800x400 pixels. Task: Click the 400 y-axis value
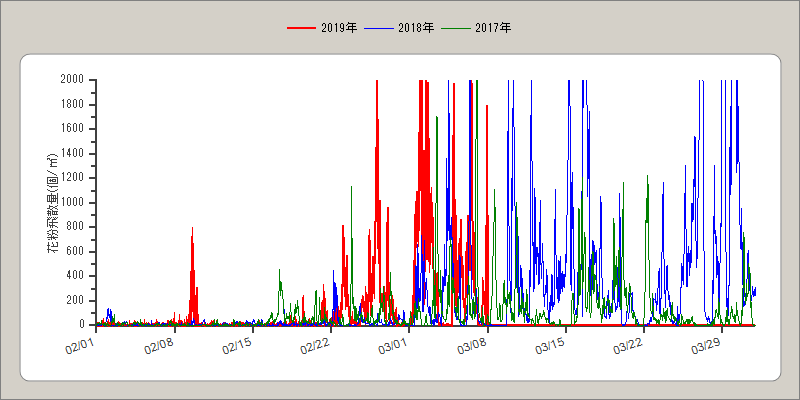click(75, 276)
